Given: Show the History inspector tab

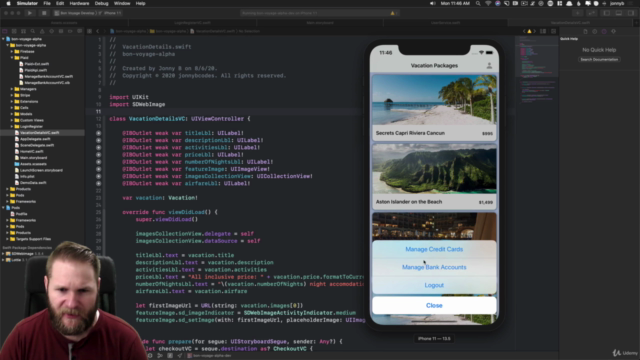Looking at the screenshot, I should point(595,31).
